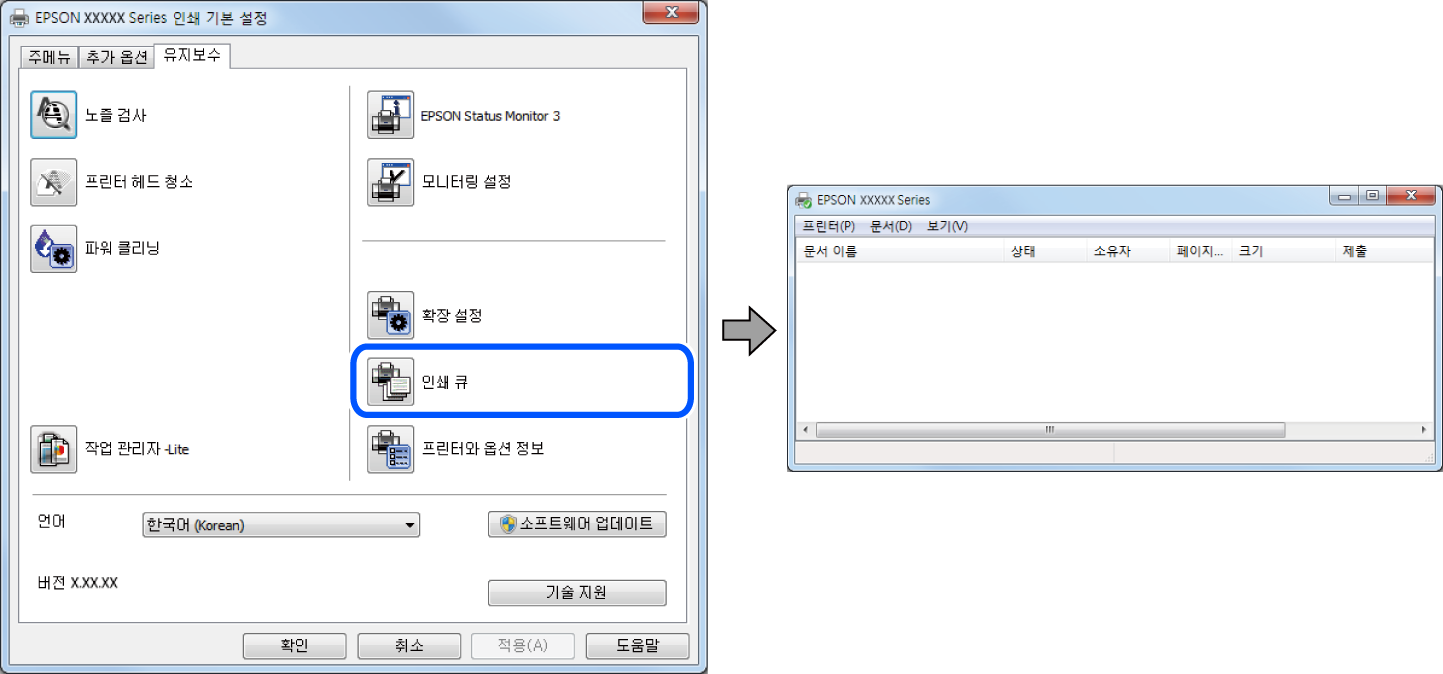Open the 인쇄 큐 print queue icon
1443x674 pixels.
(x=390, y=382)
